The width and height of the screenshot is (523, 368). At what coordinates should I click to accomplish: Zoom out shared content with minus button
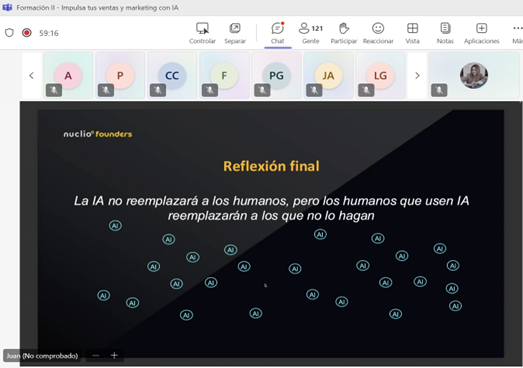point(96,355)
